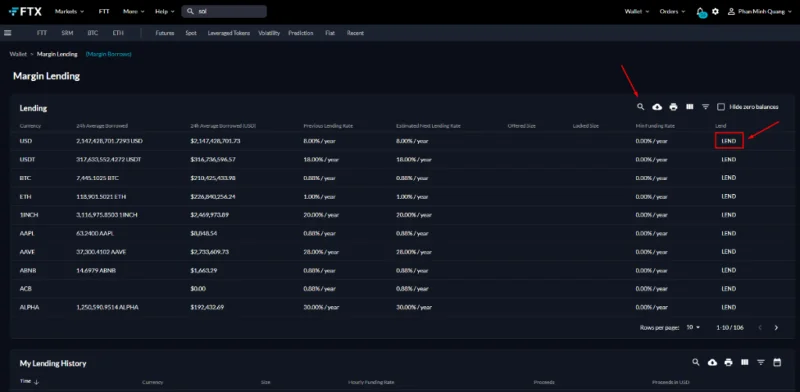Sort by Estimated Next Lending Rate header
This screenshot has width=800, height=392.
pos(428,126)
